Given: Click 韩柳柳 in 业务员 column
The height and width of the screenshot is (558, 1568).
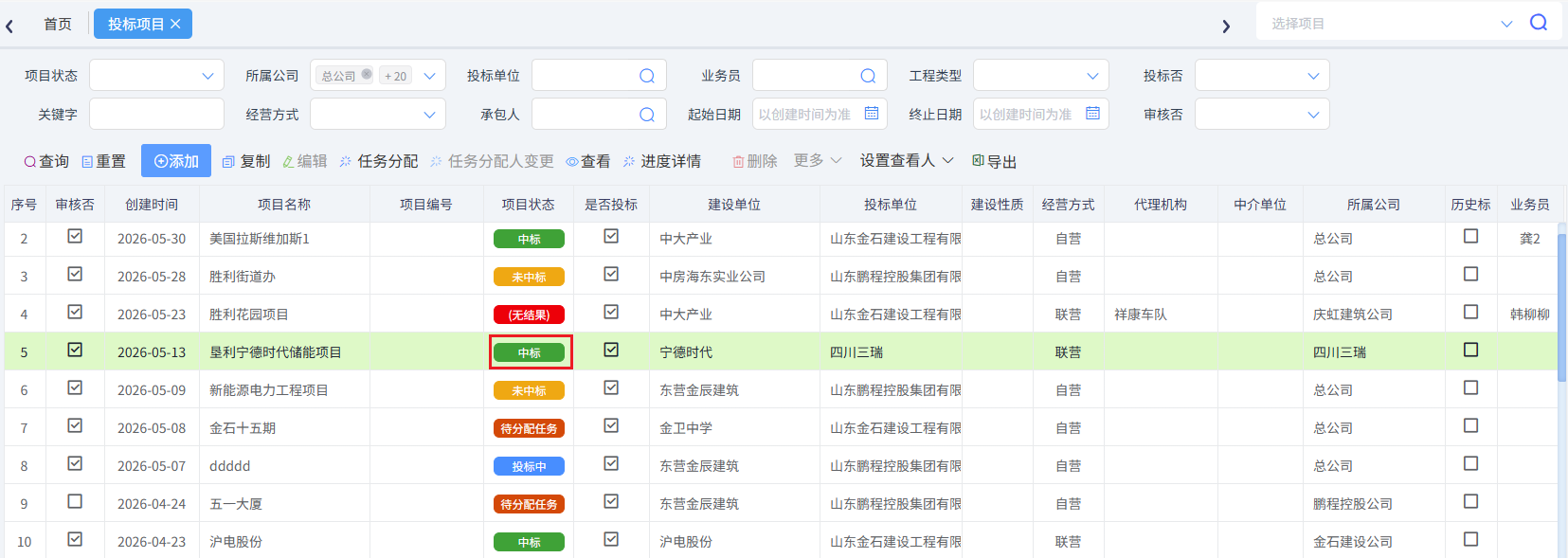Looking at the screenshot, I should point(1530,315).
